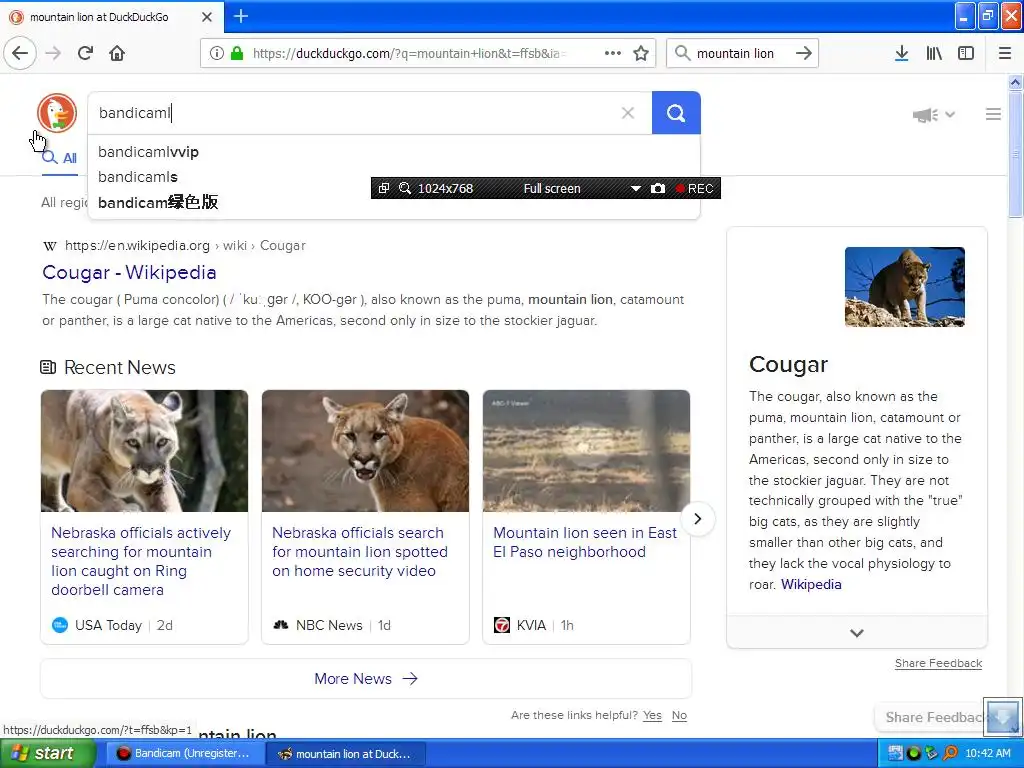Take screenshot with Bandicam camera icon
This screenshot has height=768, width=1024.
[x=658, y=188]
